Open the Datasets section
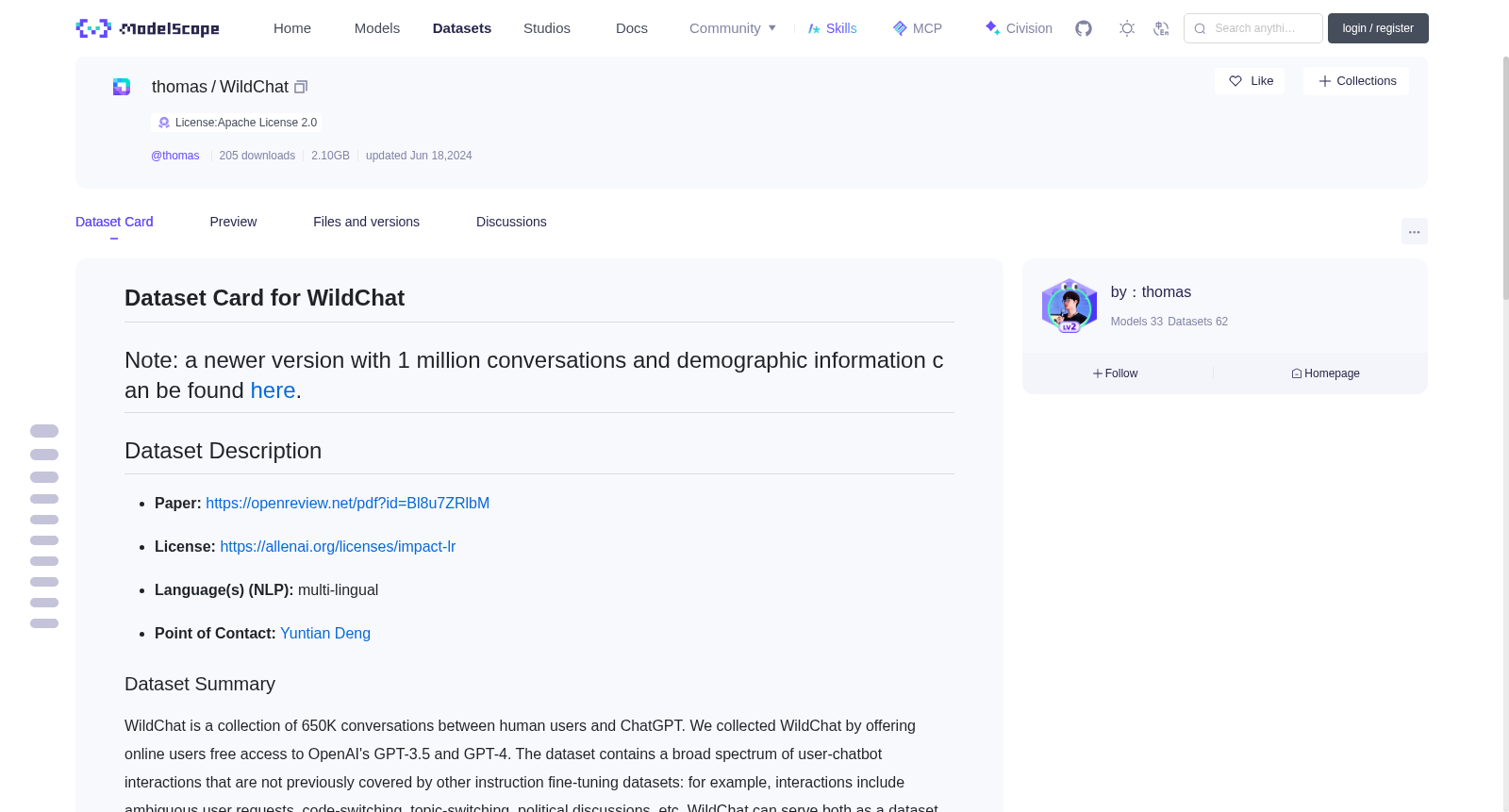 click(462, 28)
